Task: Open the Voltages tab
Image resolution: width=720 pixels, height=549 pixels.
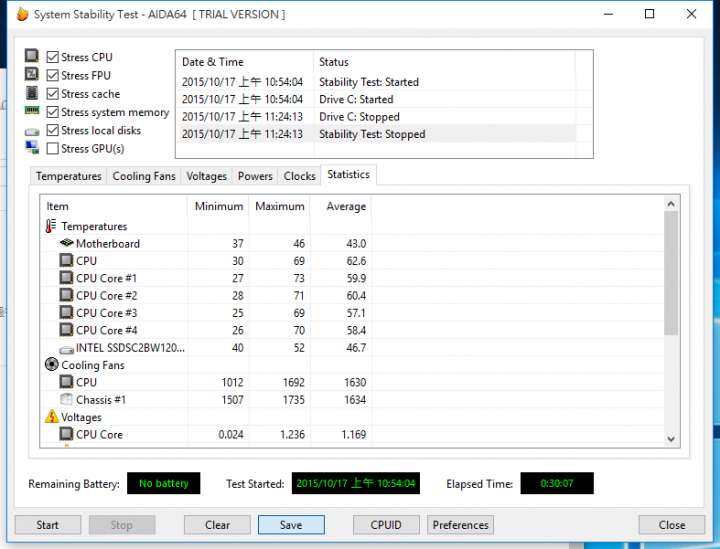Action: (206, 176)
